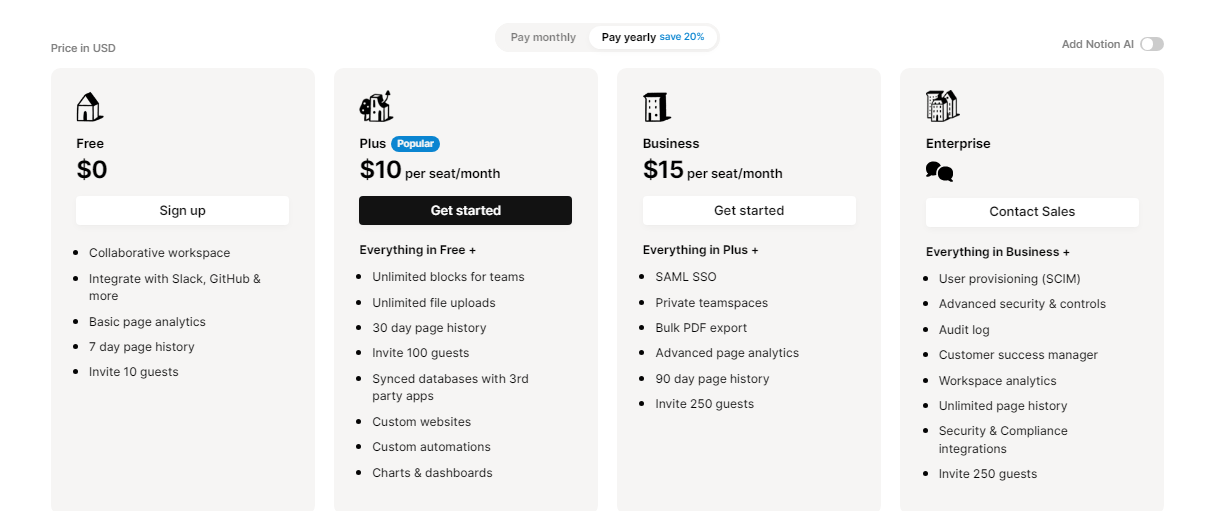The height and width of the screenshot is (511, 1206).
Task: Click Get started under the Plus plan
Action: 465,211
